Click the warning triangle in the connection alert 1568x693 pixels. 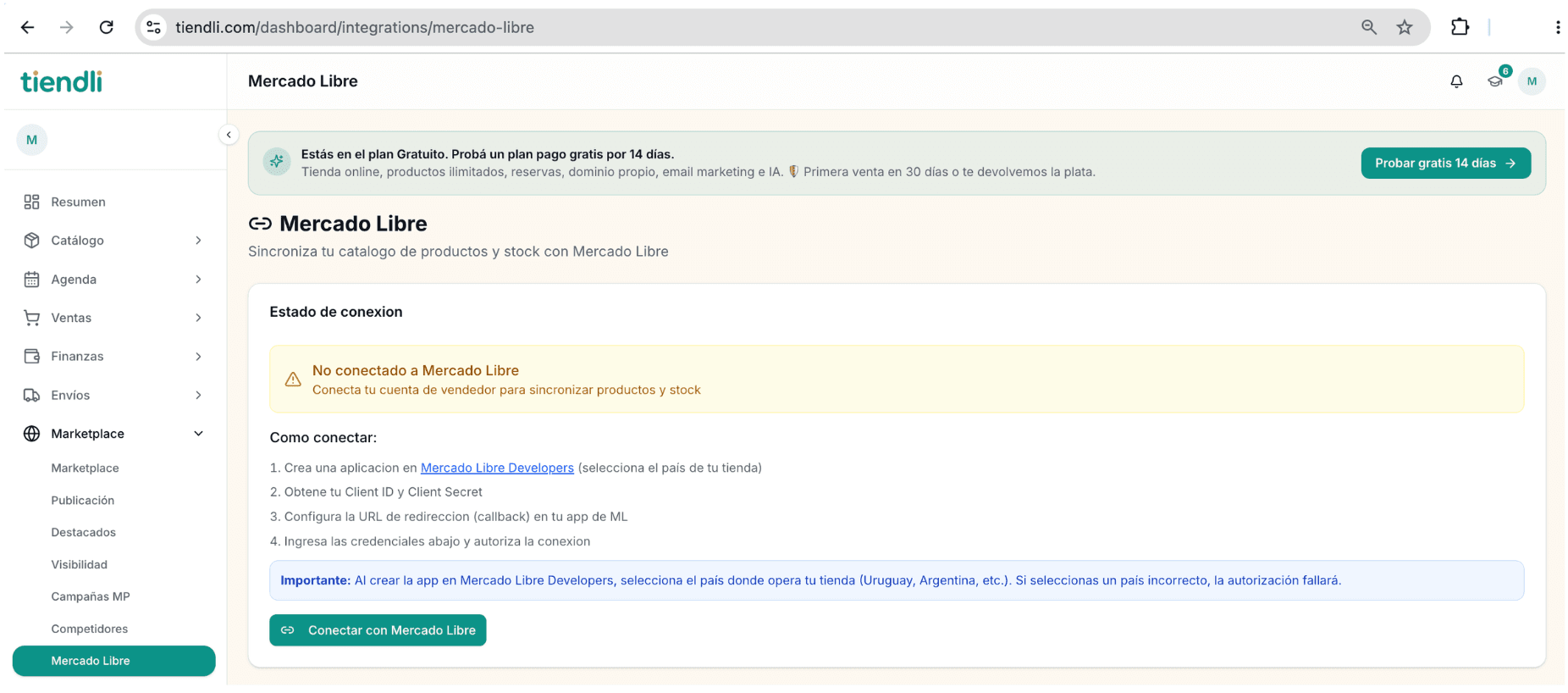tap(293, 380)
